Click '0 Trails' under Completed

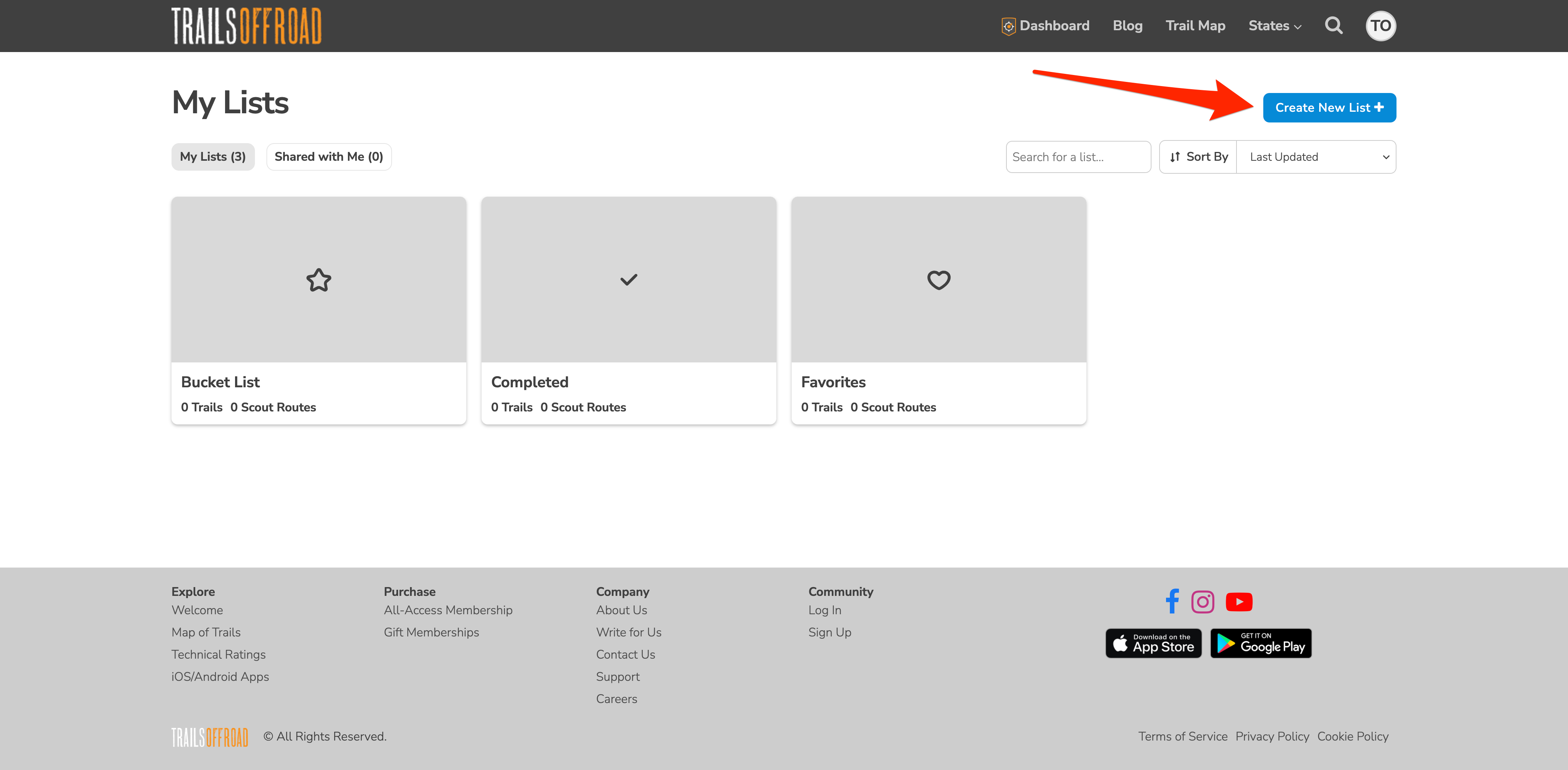pyautogui.click(x=512, y=407)
